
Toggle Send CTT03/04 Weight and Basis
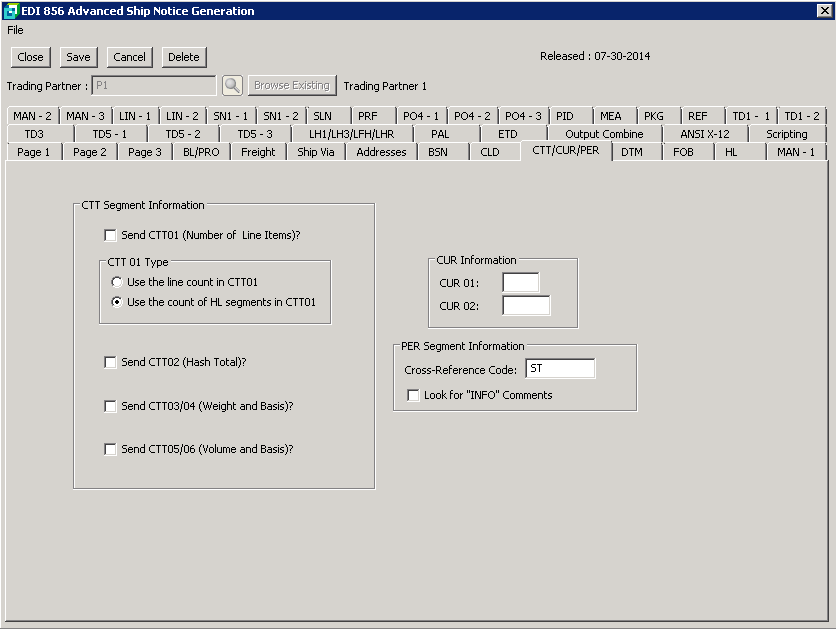[110, 407]
